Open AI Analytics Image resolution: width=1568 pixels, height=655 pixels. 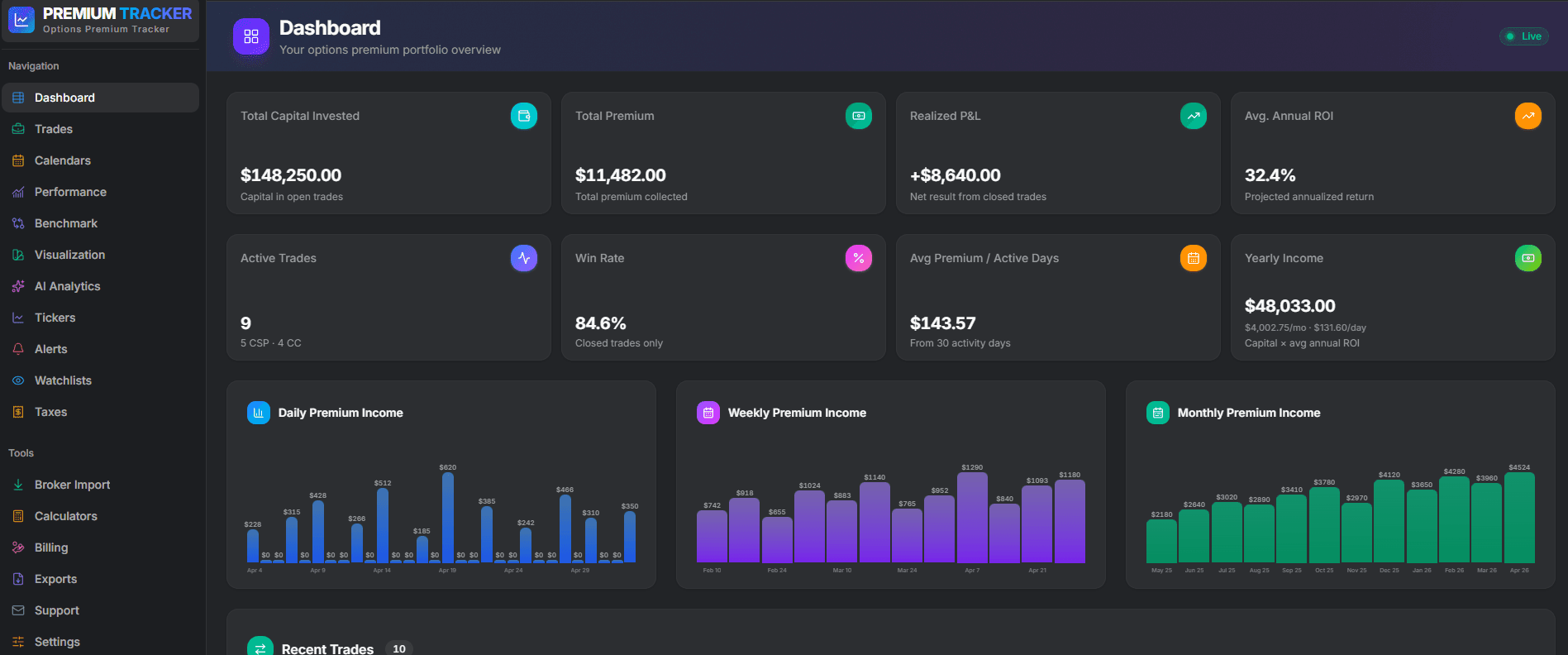point(100,286)
